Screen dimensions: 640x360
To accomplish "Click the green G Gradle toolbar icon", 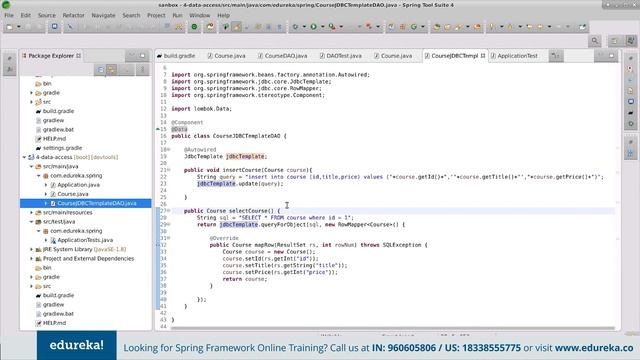I will pyautogui.click(x=414, y=27).
